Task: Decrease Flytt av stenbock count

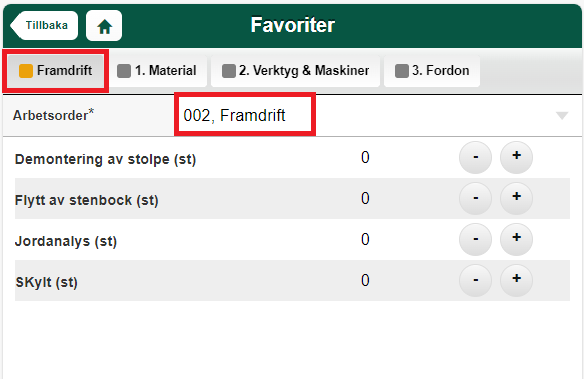Action: (475, 198)
